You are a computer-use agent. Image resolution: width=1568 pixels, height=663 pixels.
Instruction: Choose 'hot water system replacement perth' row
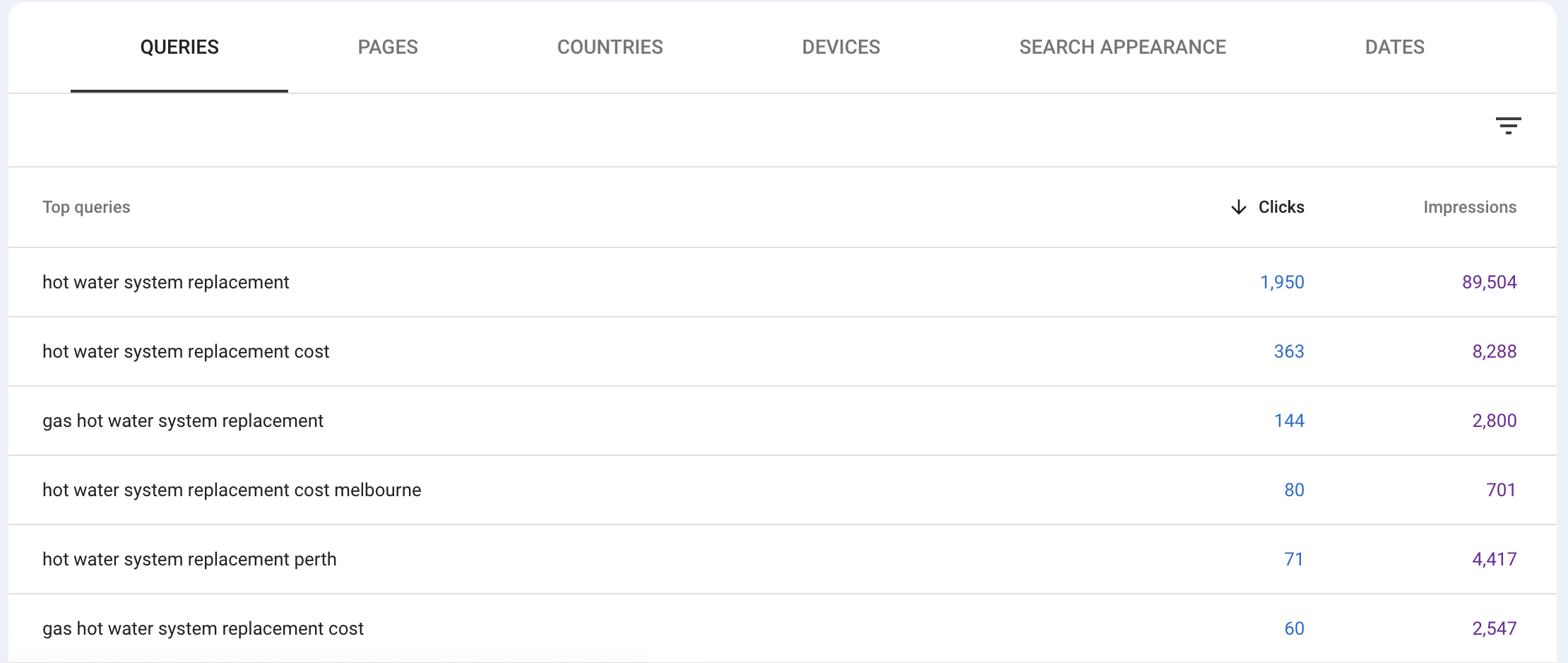[x=783, y=559]
